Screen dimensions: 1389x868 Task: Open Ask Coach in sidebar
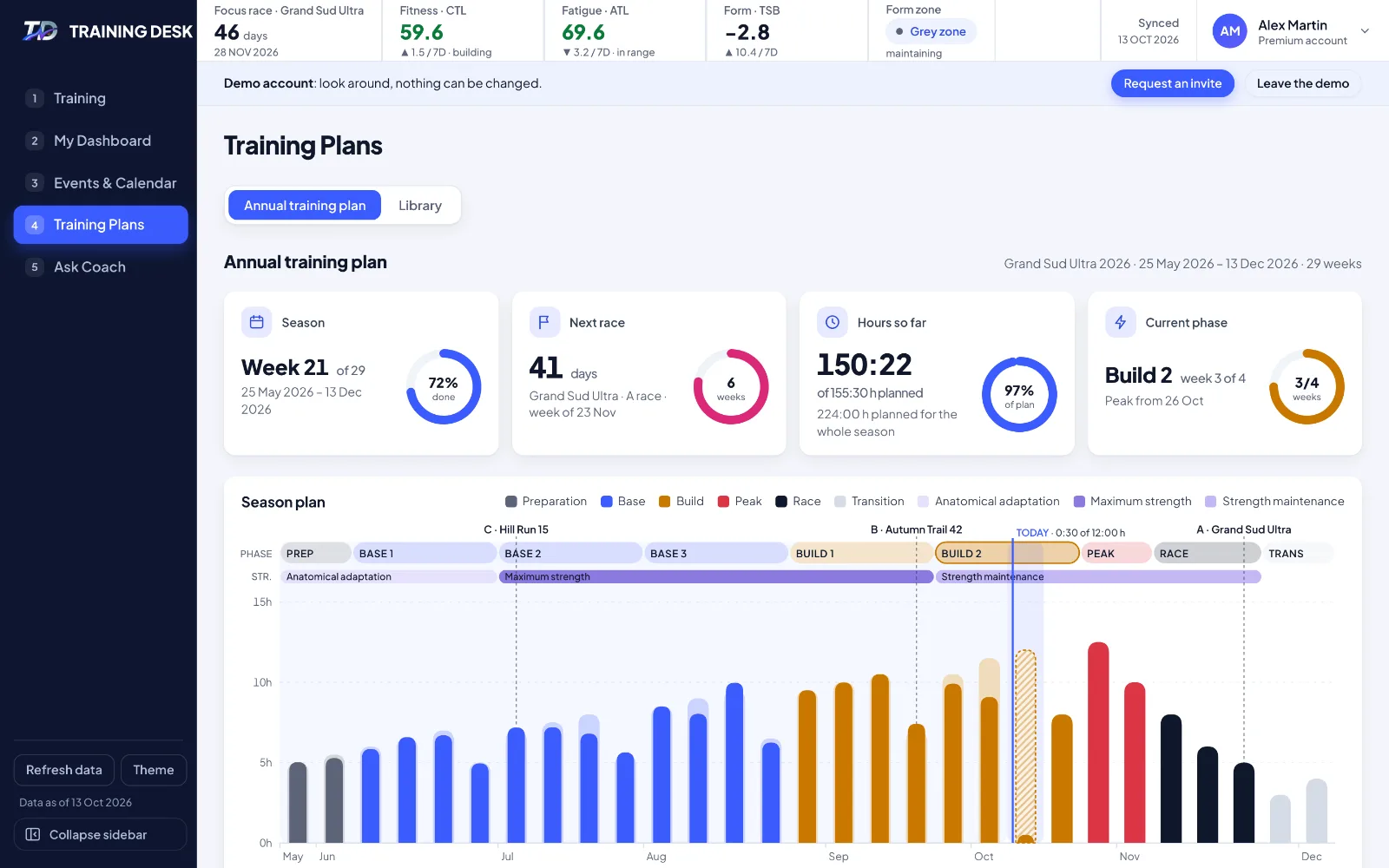point(101,267)
